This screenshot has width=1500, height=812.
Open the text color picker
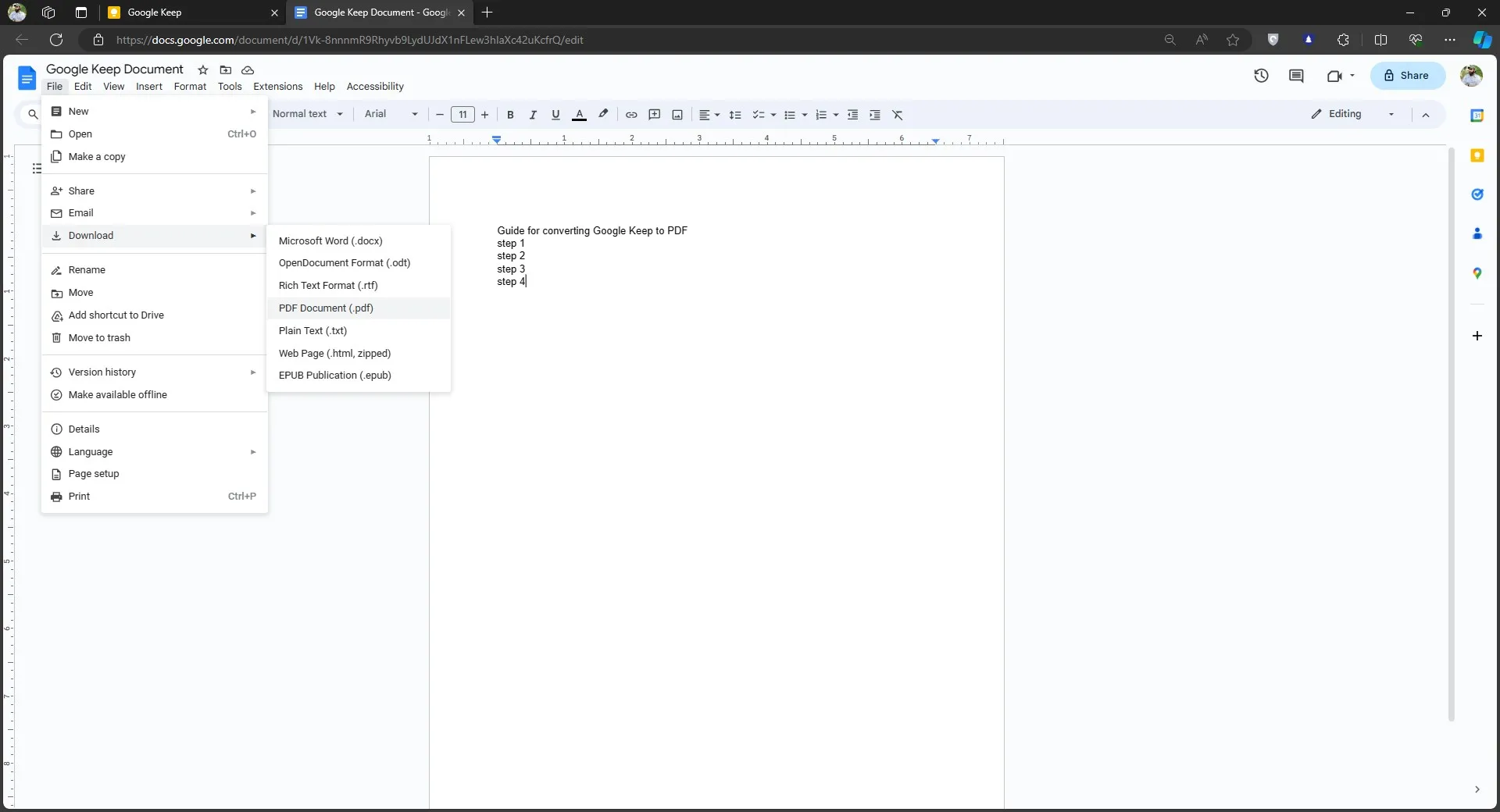tap(579, 115)
